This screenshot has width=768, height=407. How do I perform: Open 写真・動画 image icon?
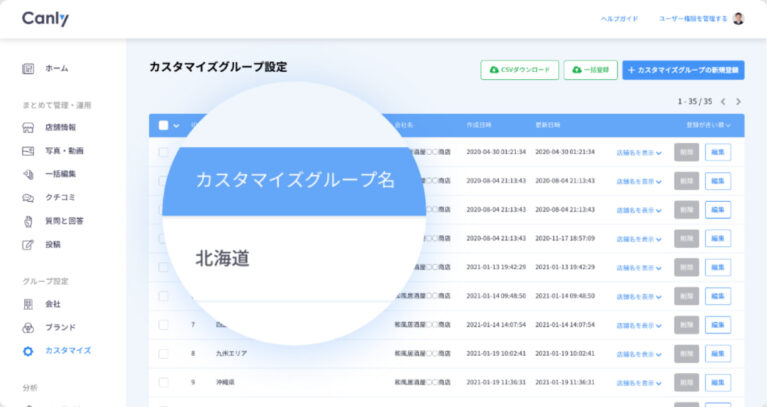point(28,151)
